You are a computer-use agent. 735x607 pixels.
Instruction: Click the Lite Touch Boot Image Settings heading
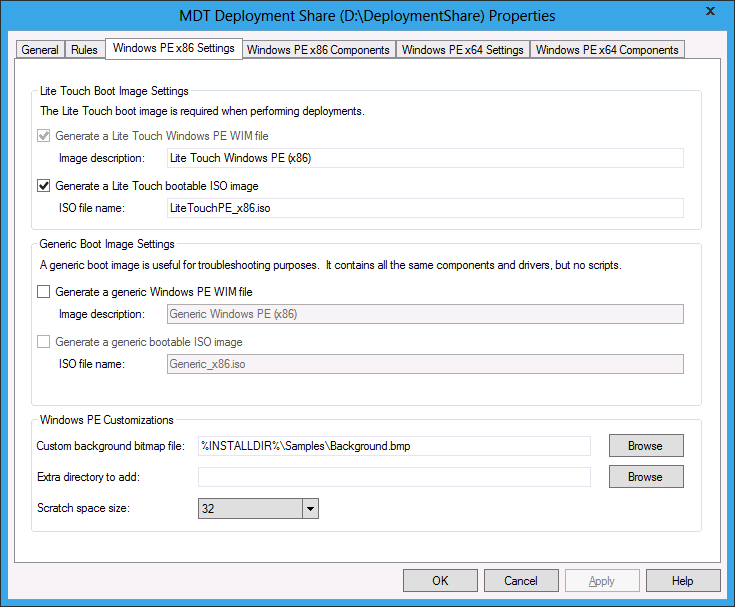pos(114,91)
